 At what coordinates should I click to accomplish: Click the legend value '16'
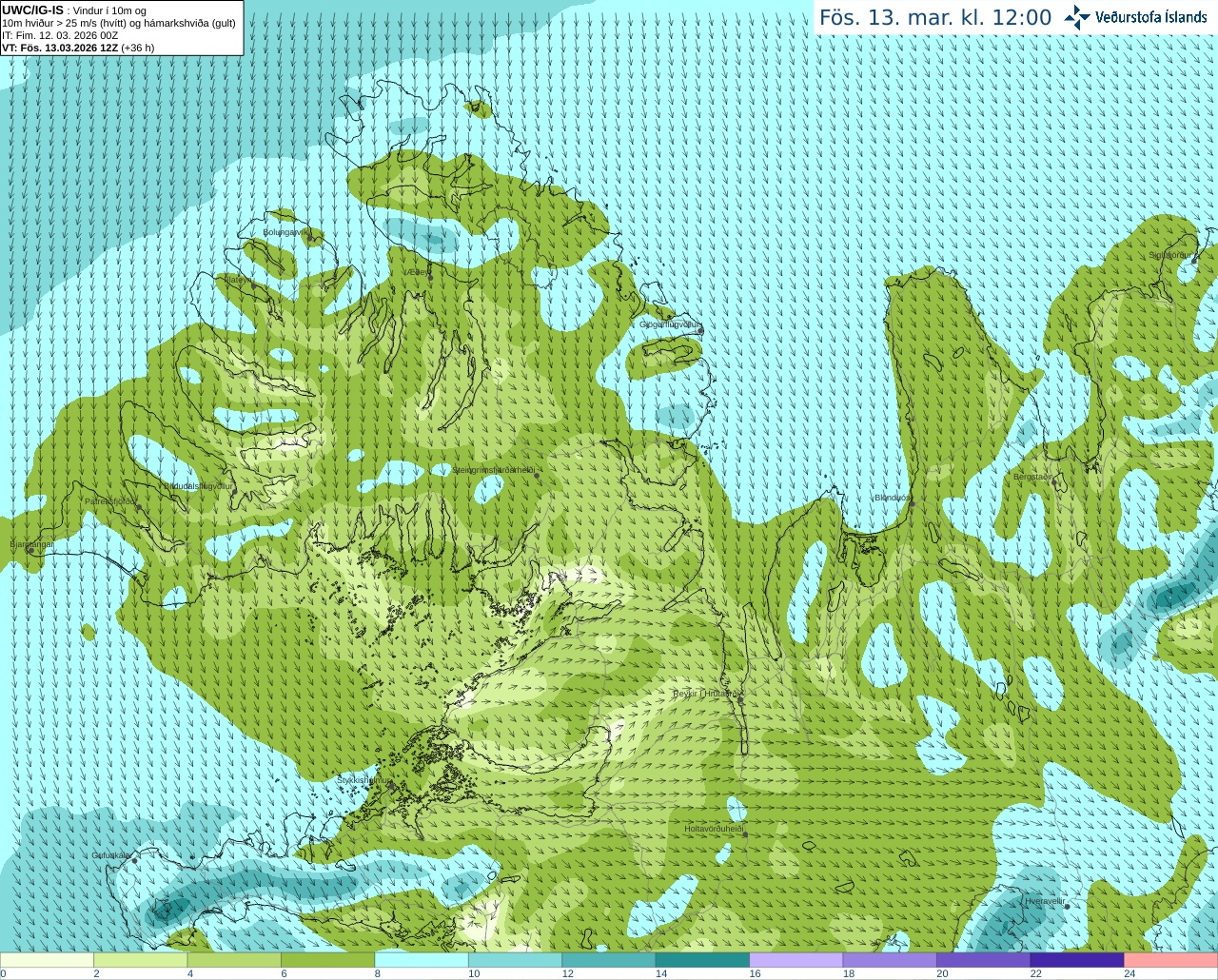[x=755, y=973]
